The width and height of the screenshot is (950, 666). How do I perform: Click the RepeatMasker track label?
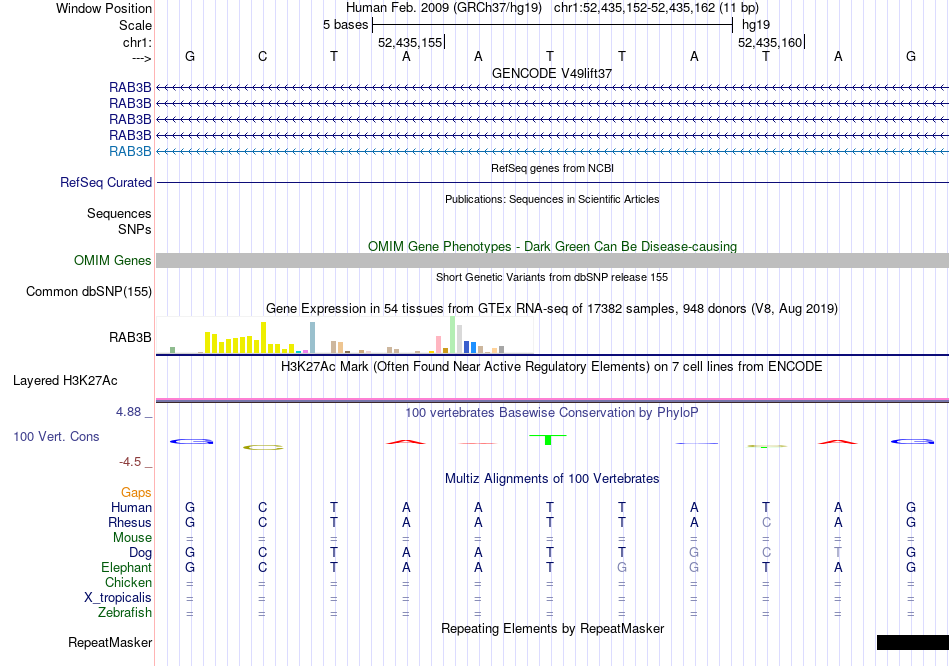coord(110,642)
